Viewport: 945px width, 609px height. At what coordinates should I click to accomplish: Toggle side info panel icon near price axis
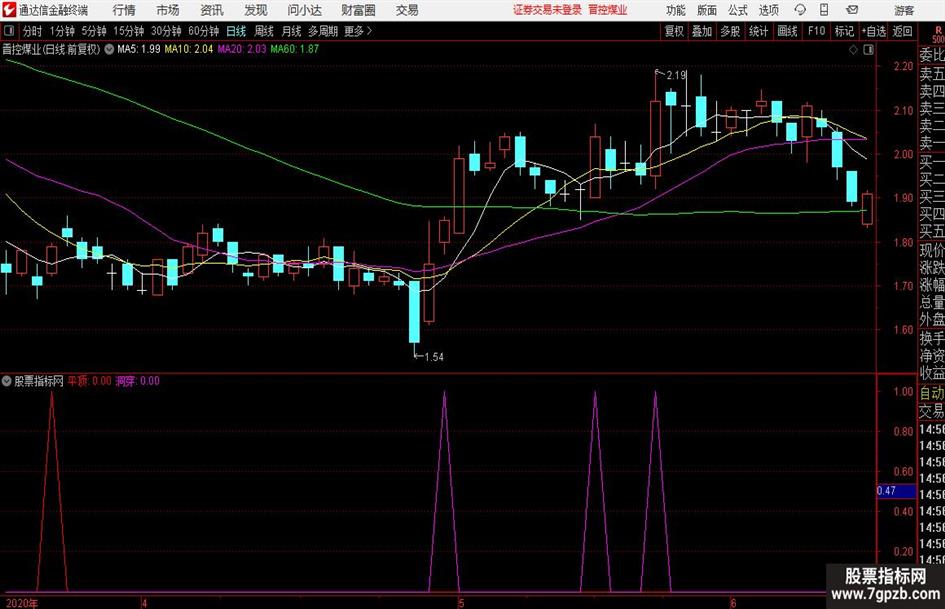[868, 50]
